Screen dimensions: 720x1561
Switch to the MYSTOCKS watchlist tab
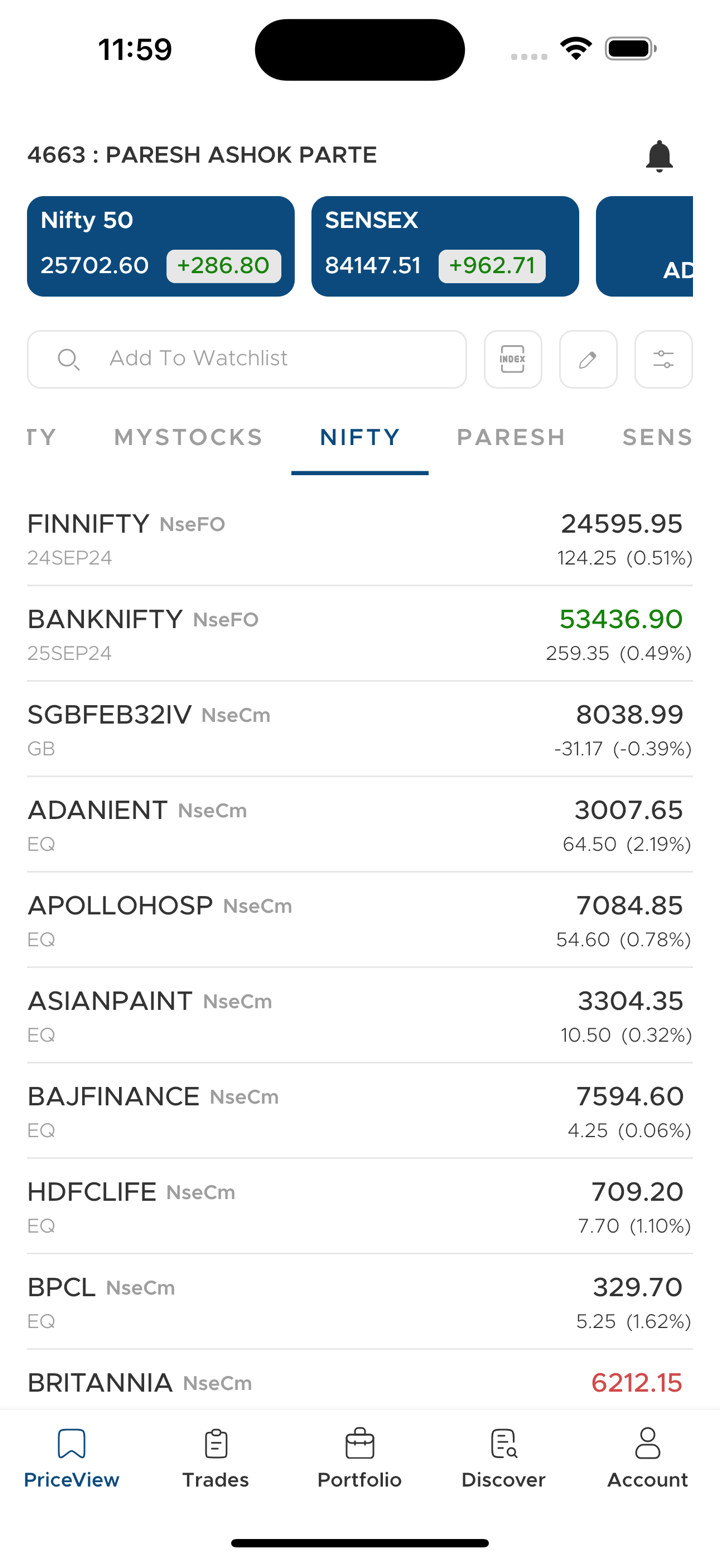[x=188, y=437]
